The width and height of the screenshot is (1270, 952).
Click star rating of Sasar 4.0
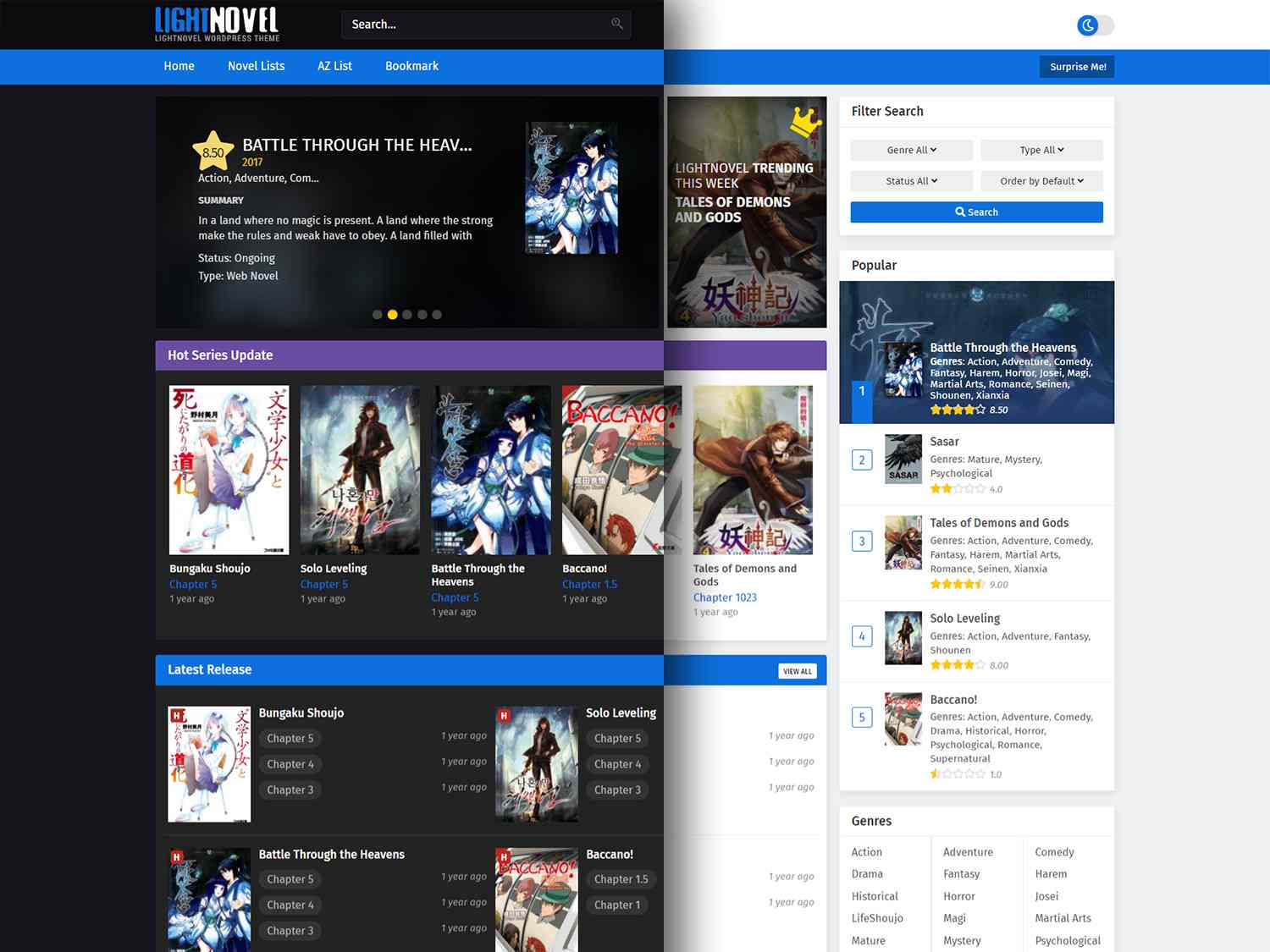tap(958, 489)
